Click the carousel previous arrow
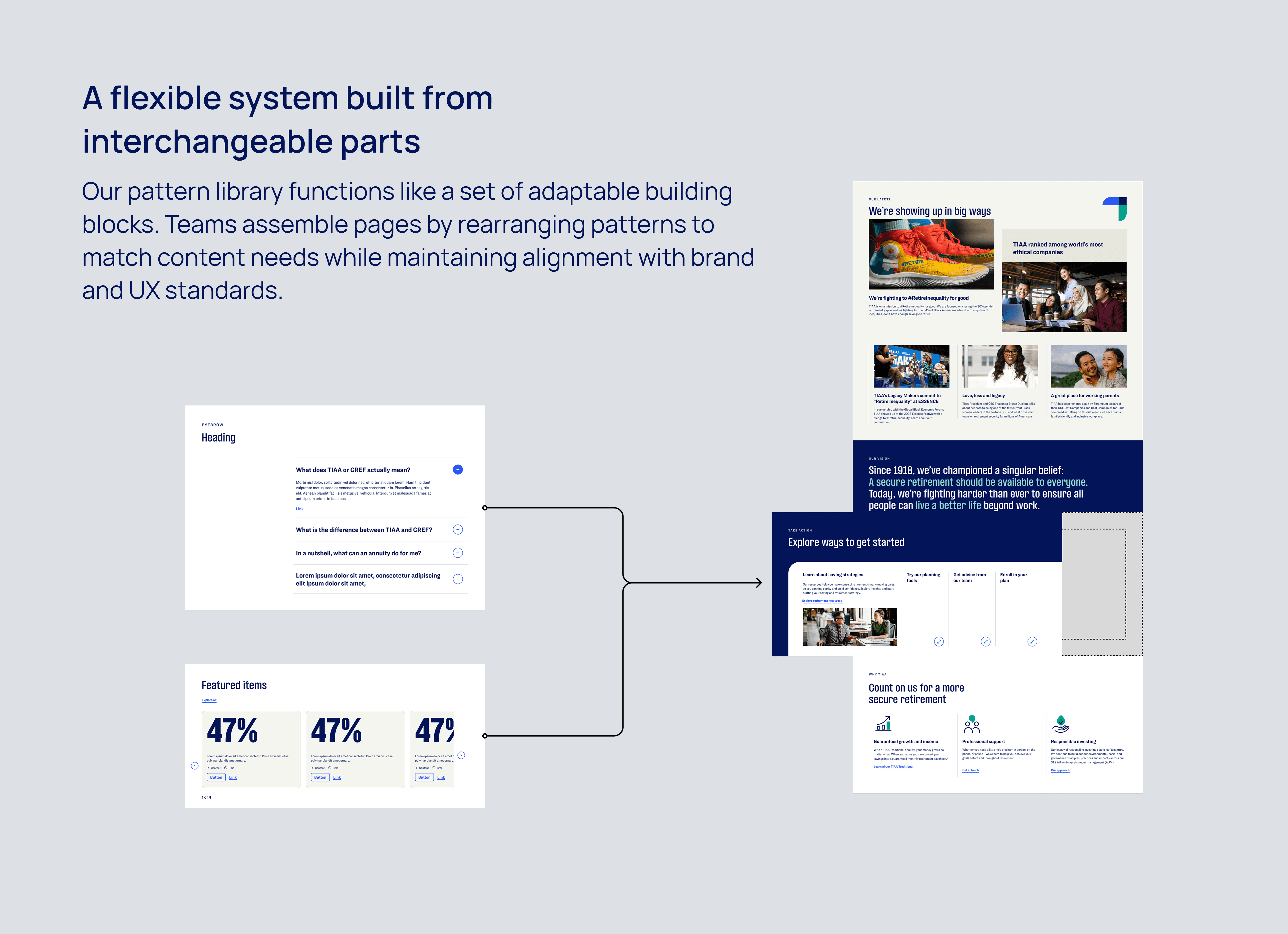 point(195,766)
